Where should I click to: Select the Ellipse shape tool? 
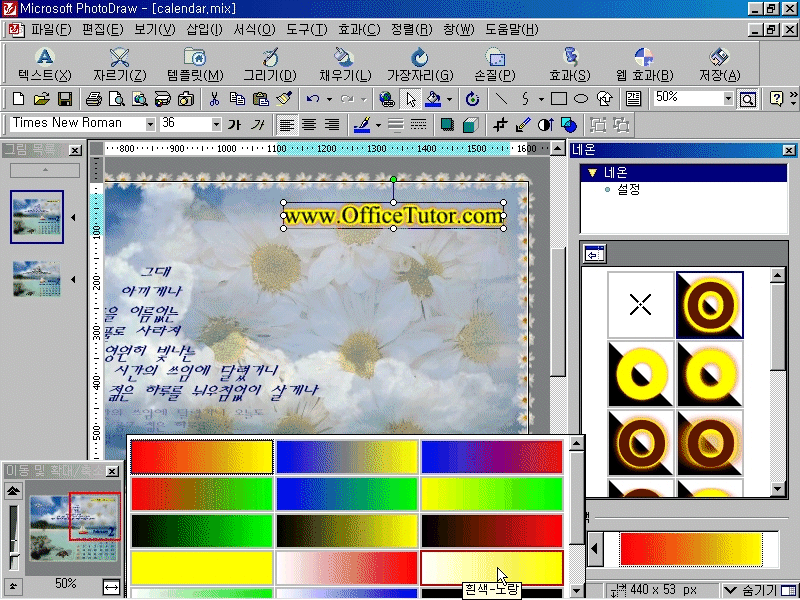581,98
